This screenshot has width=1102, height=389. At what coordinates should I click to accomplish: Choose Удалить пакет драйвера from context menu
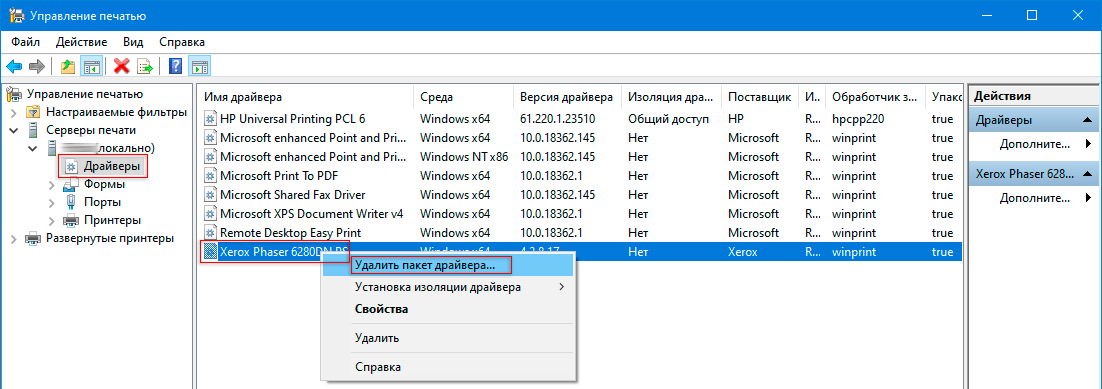424,266
